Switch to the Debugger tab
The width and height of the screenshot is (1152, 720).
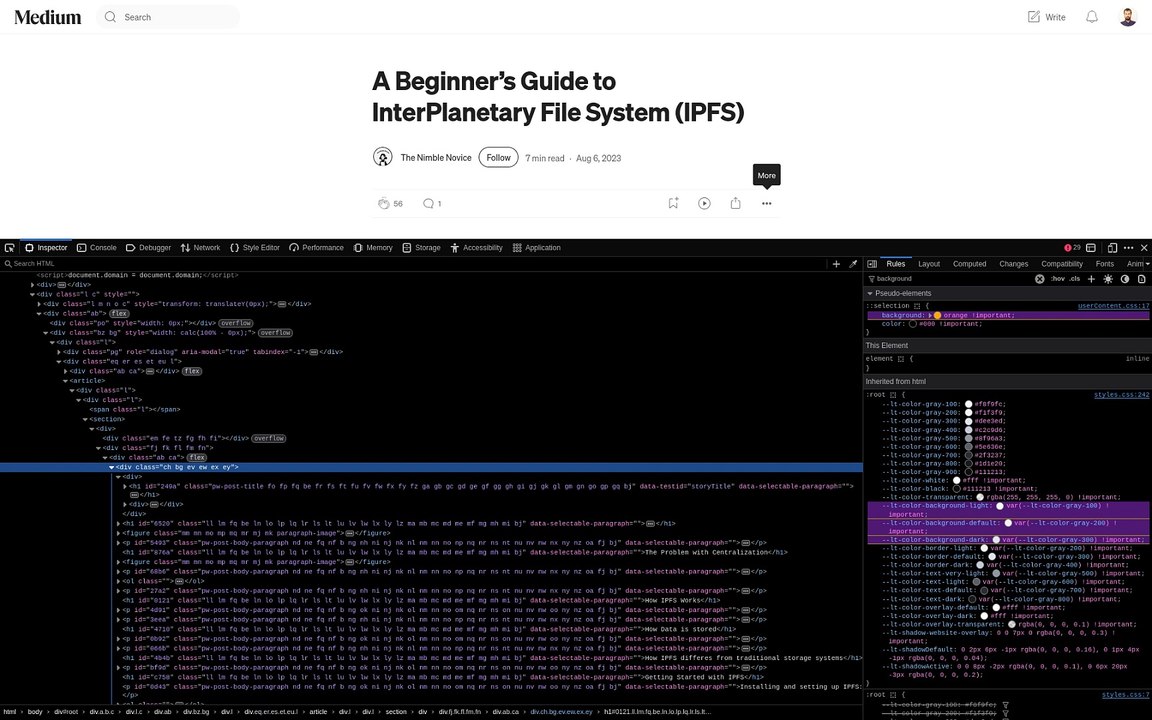coord(148,248)
